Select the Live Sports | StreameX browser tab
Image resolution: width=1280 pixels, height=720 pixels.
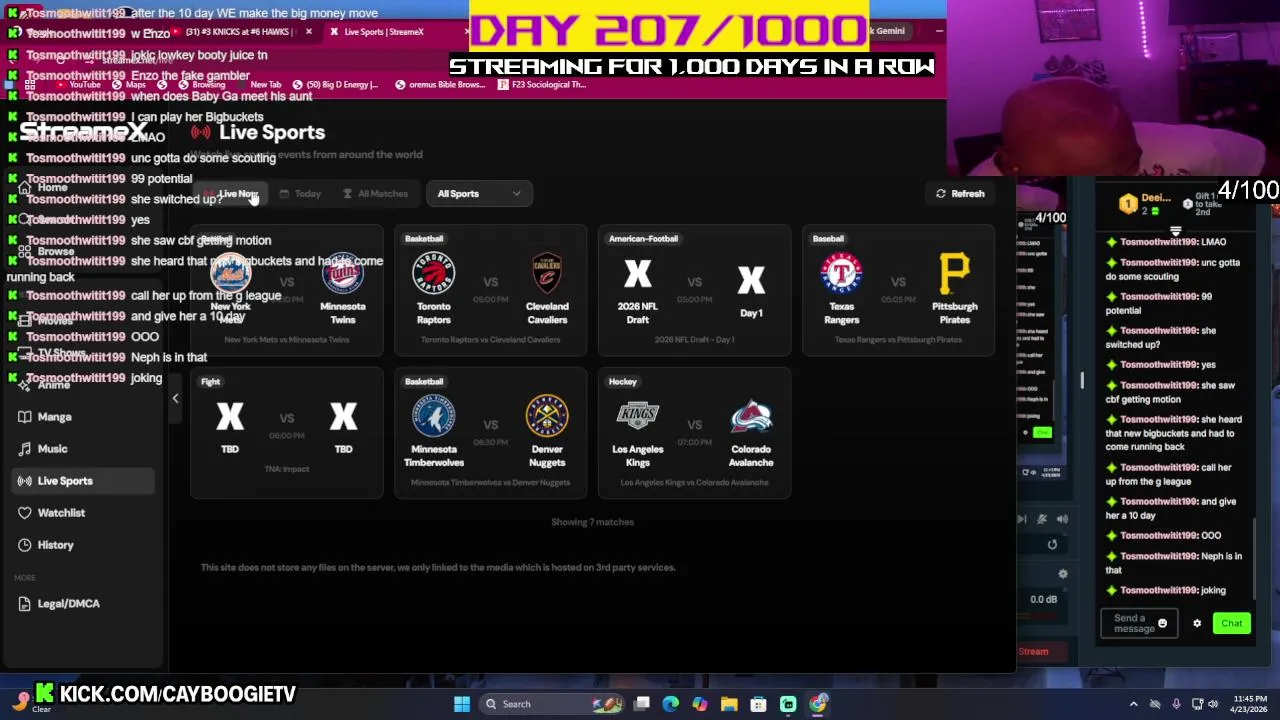click(395, 32)
